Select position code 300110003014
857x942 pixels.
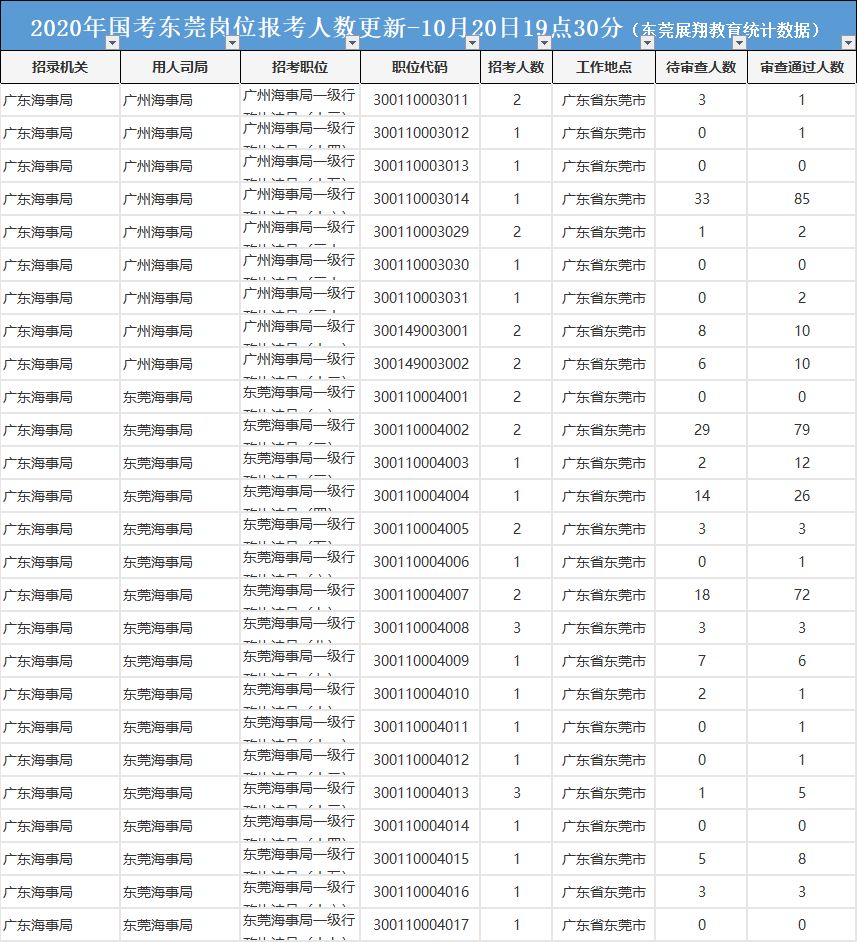[420, 199]
